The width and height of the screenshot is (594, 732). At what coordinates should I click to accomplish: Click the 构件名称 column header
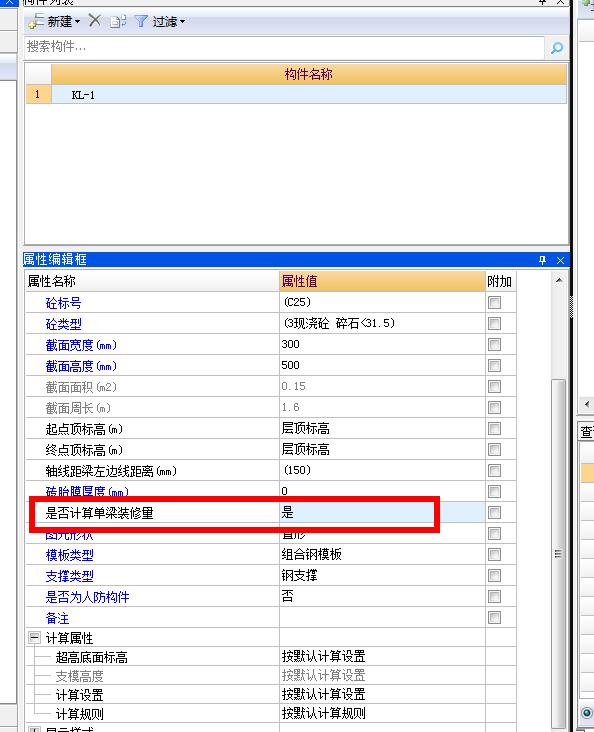coord(309,74)
